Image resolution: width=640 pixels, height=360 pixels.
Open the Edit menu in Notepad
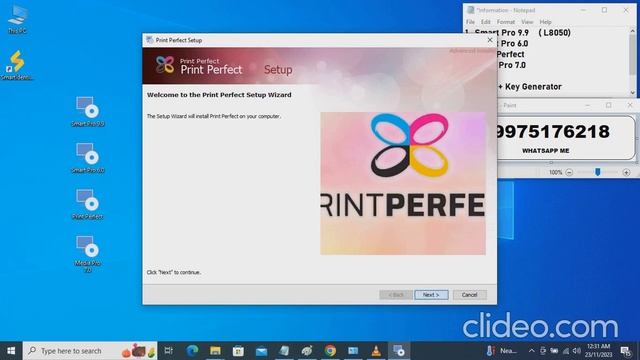pos(485,22)
